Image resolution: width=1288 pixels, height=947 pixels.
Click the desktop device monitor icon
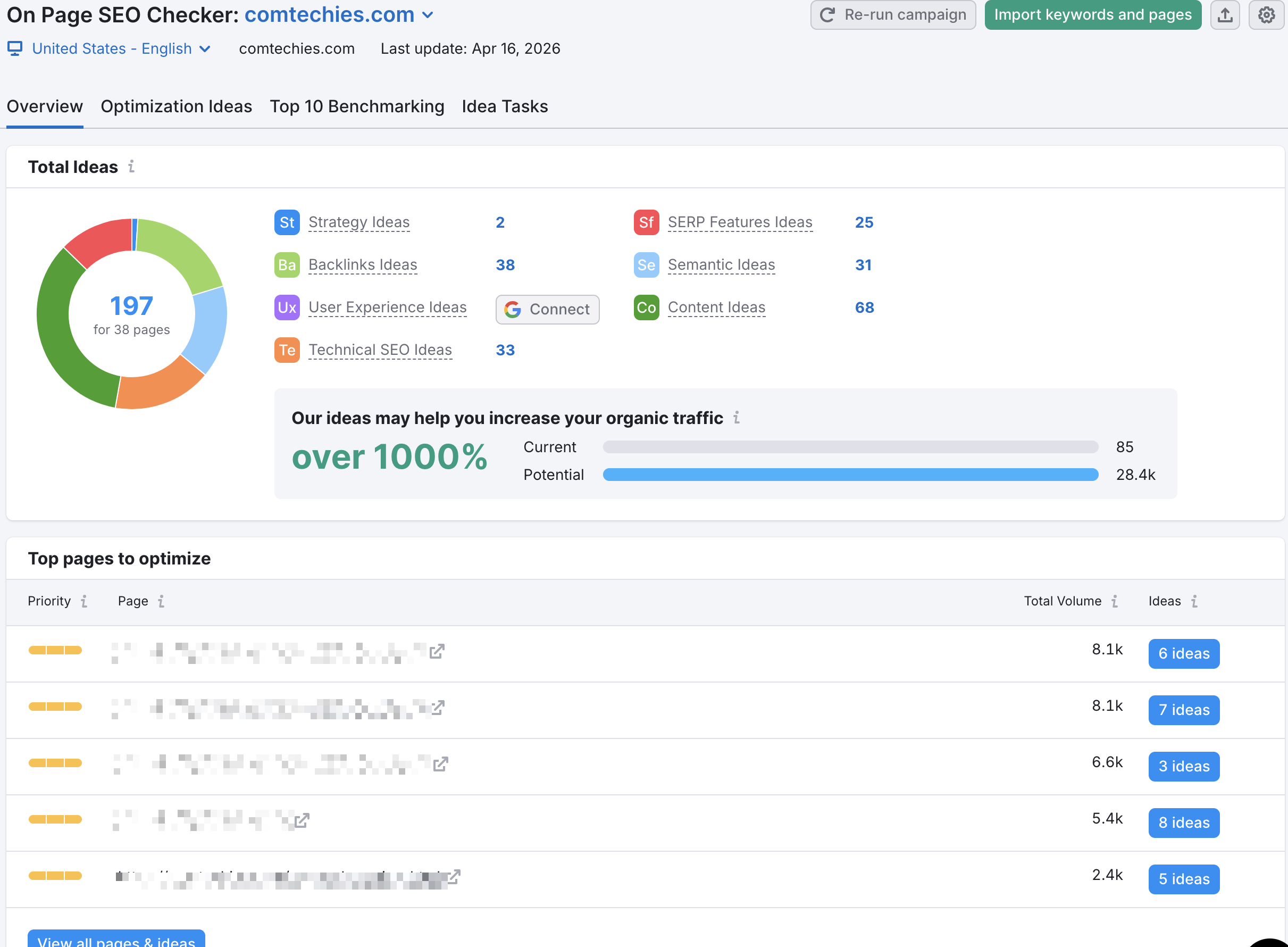[15, 49]
